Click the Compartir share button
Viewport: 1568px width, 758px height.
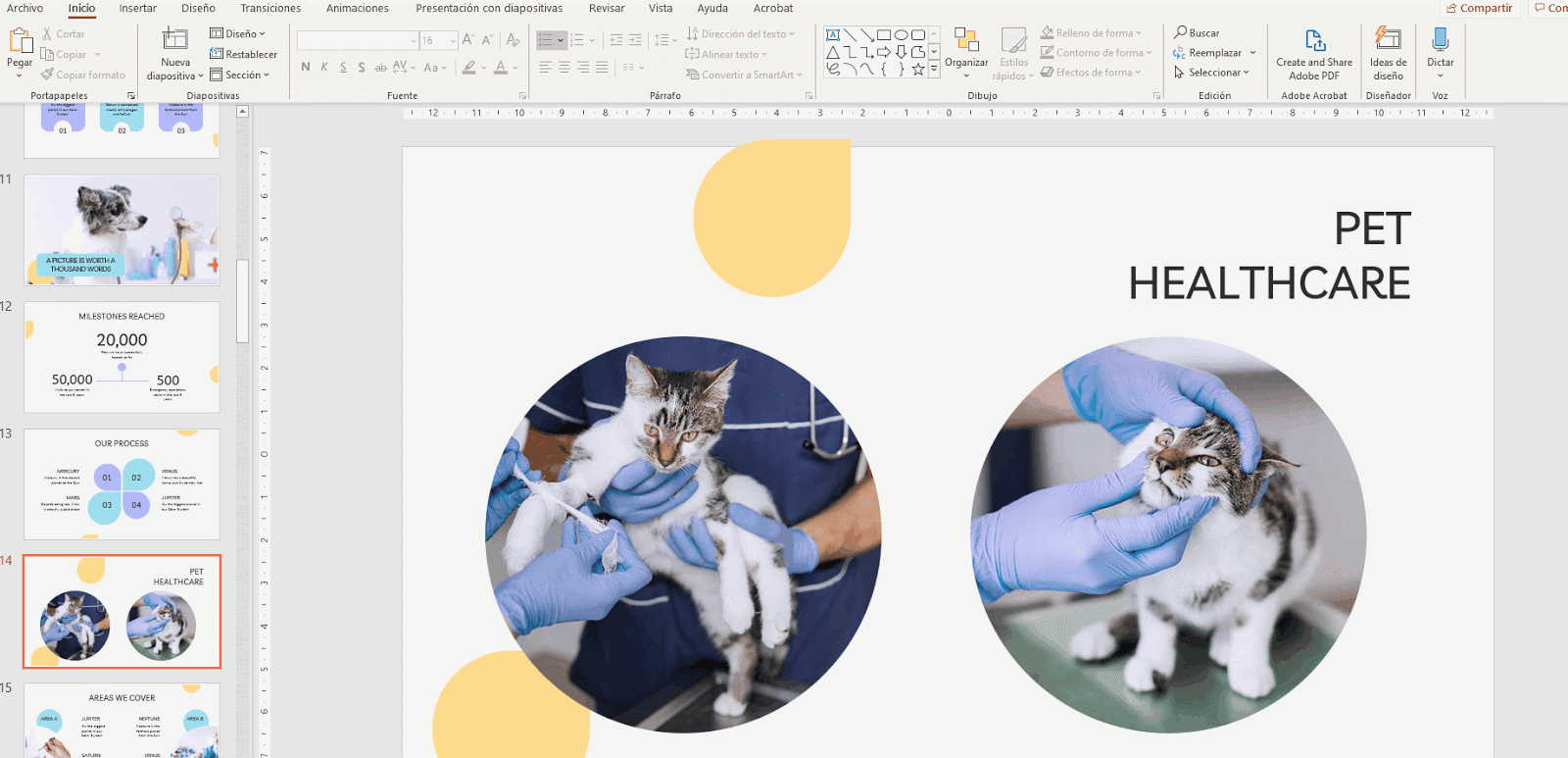pos(1480,8)
